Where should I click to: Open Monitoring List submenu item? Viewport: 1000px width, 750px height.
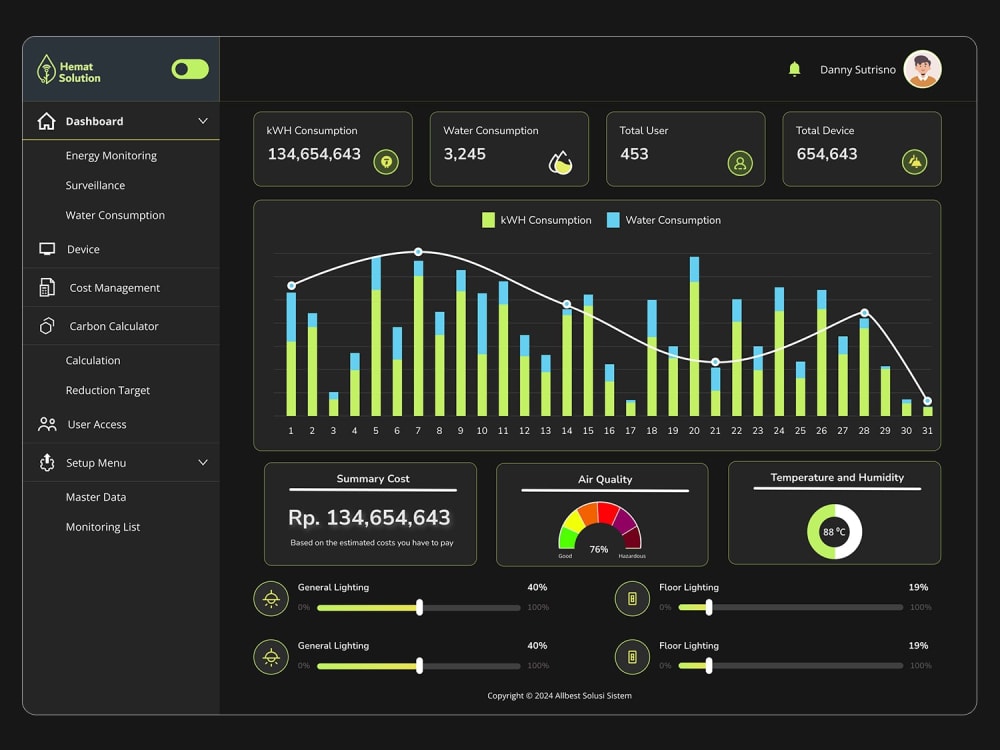[103, 527]
